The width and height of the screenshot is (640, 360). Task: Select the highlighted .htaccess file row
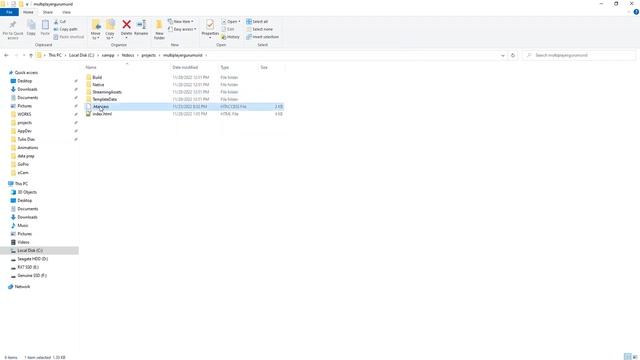pyautogui.click(x=184, y=107)
